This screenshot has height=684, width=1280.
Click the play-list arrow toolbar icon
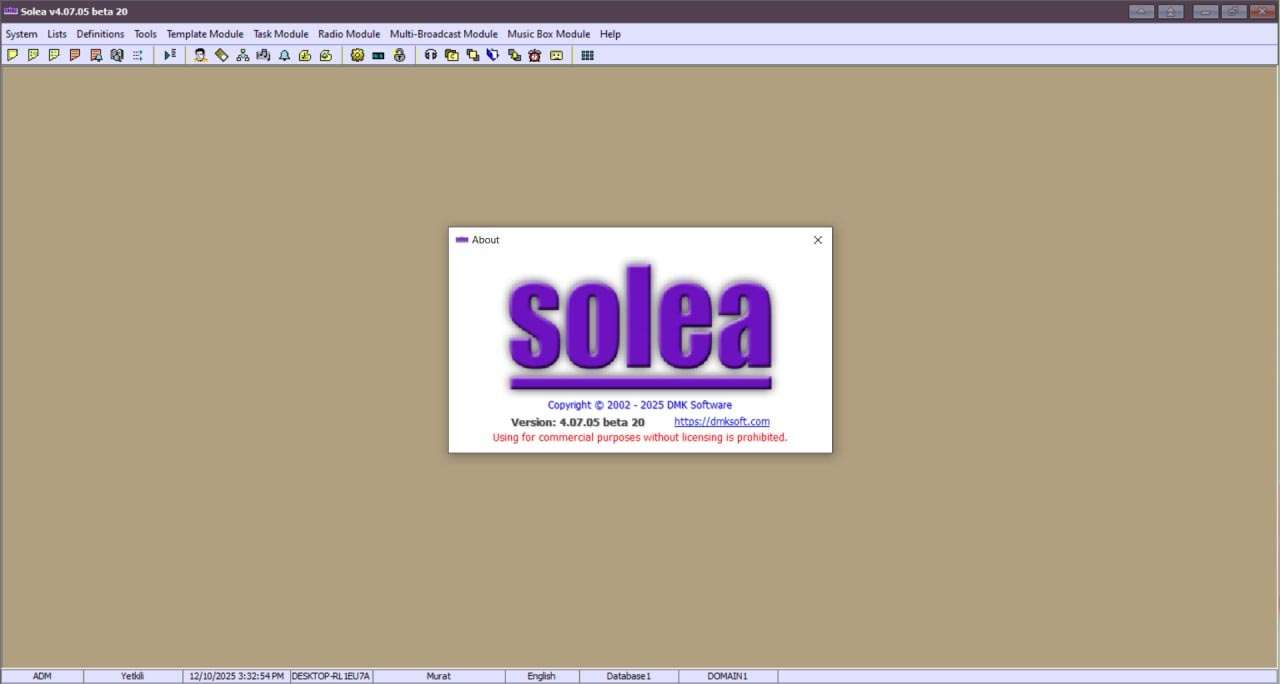(x=170, y=55)
